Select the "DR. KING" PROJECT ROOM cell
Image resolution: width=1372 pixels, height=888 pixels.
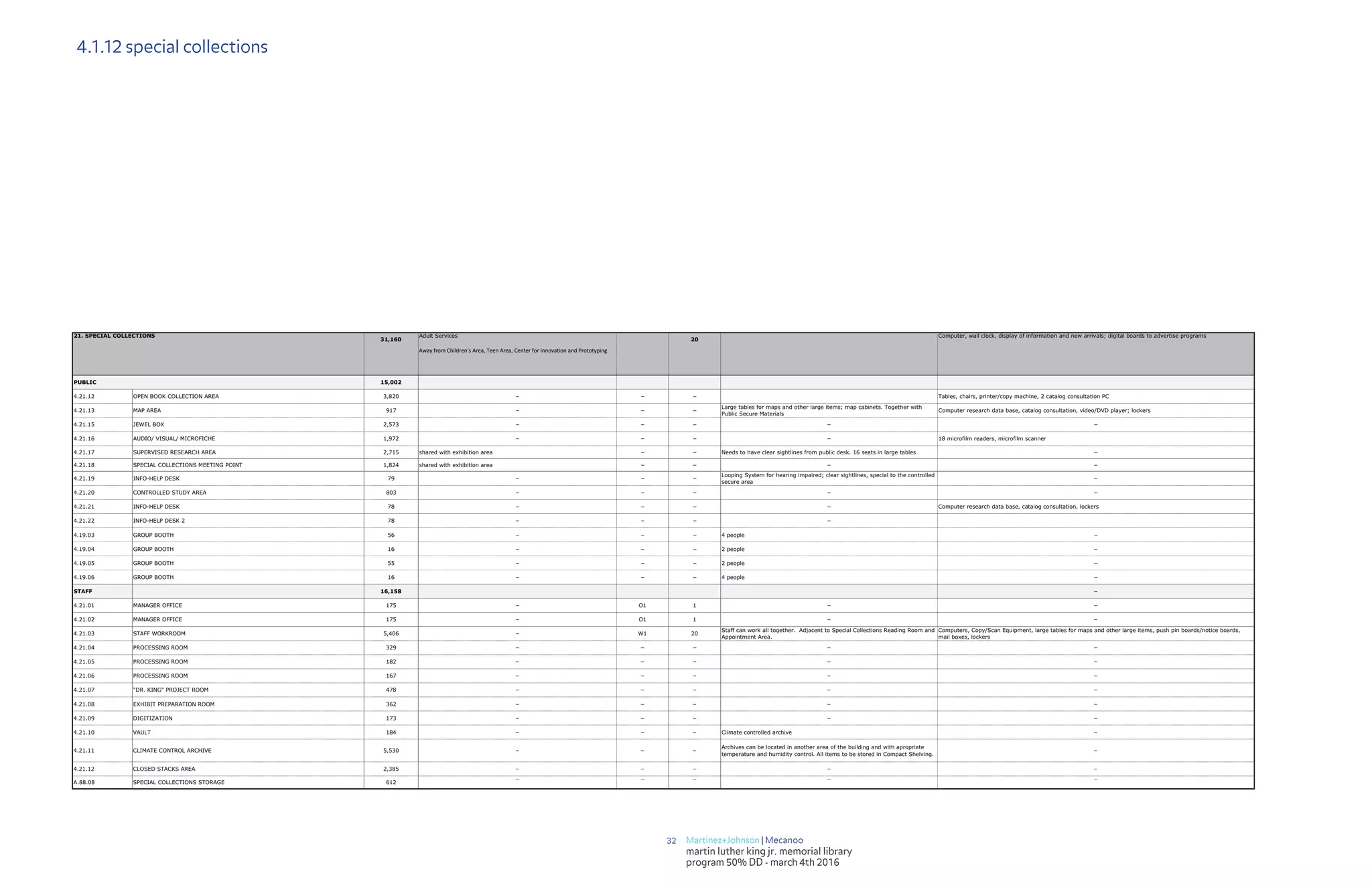(x=170, y=690)
